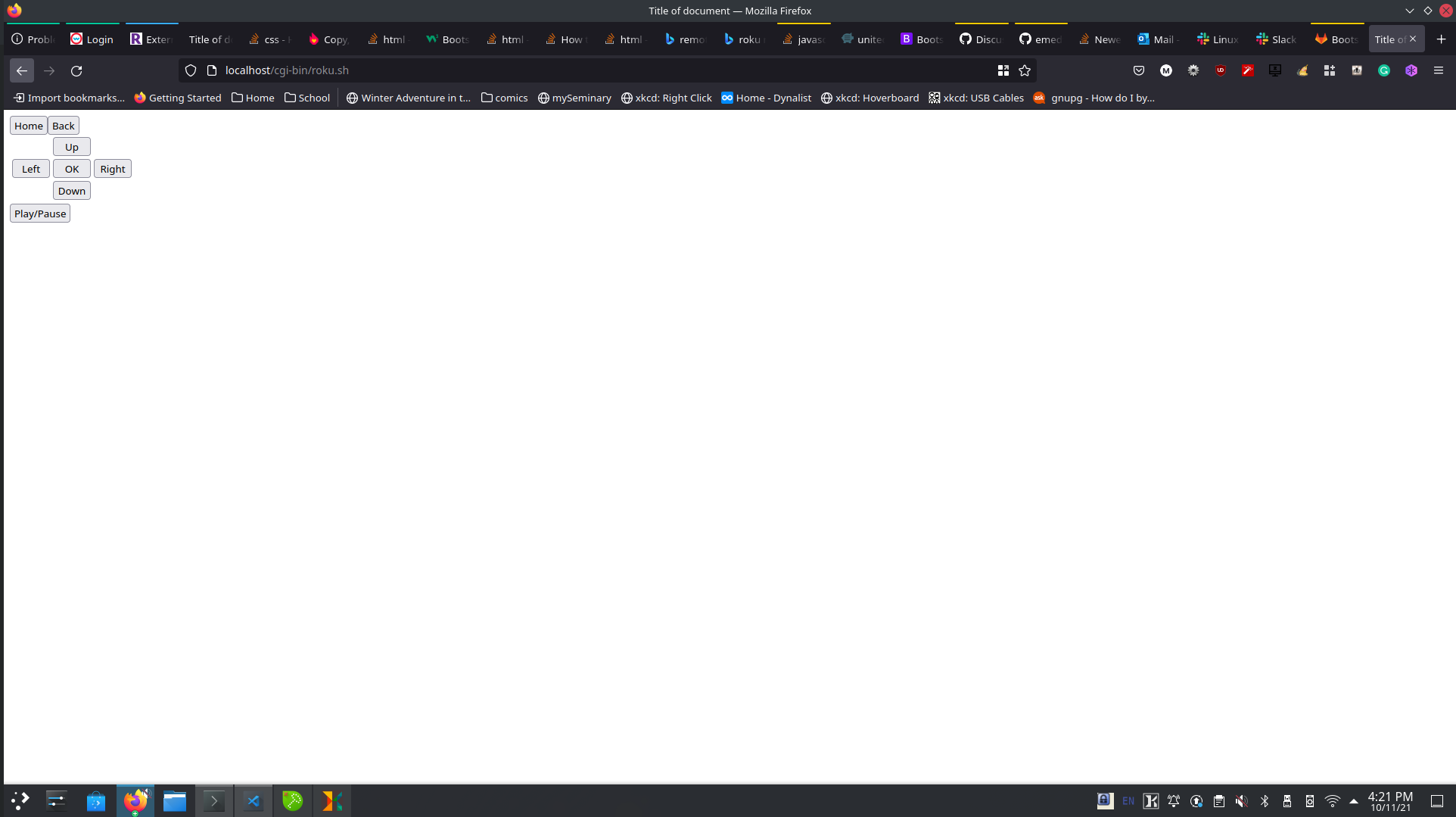Click the EN keyboard layout indicator
This screenshot has width=1456, height=817.
point(1128,801)
